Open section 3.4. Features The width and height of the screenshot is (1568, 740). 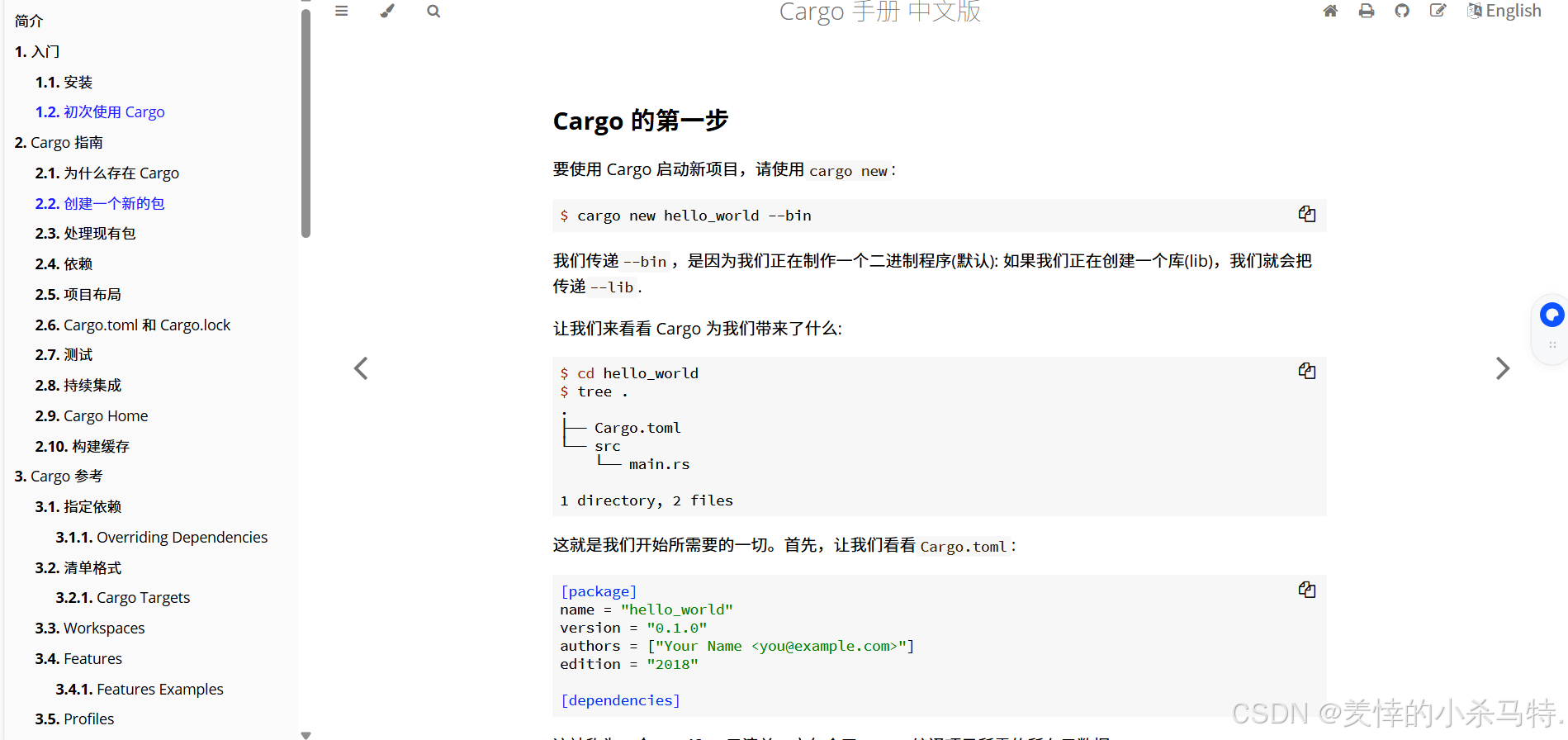pos(78,658)
